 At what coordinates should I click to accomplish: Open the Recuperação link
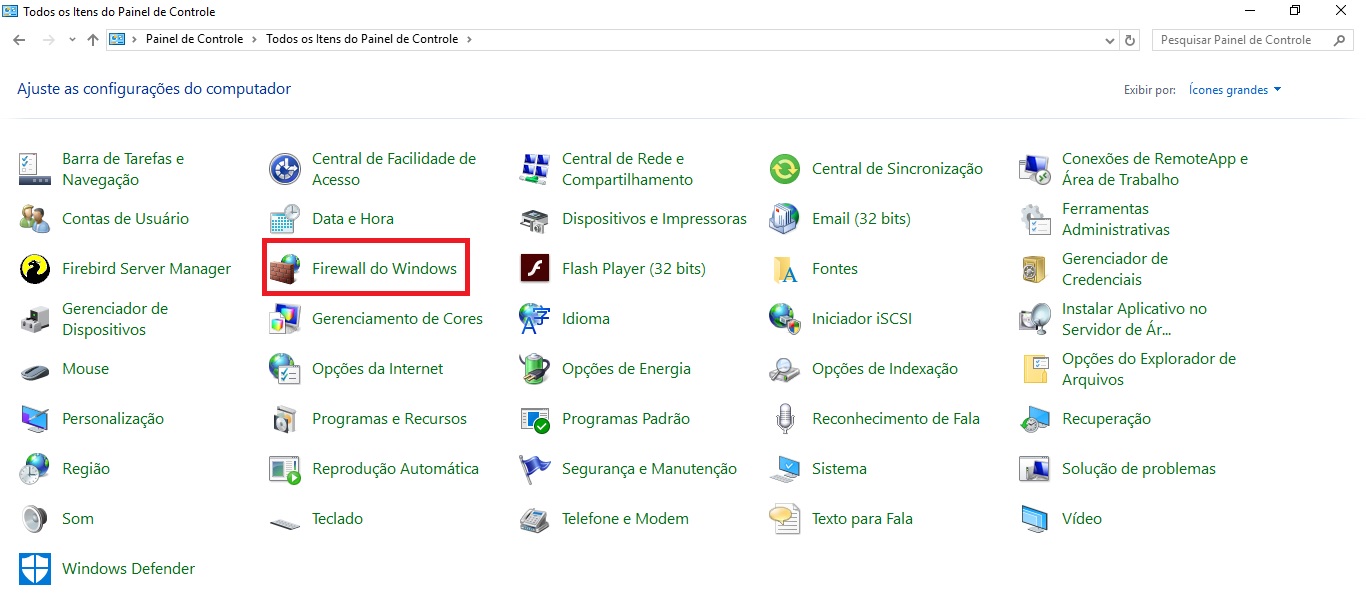tap(1106, 419)
